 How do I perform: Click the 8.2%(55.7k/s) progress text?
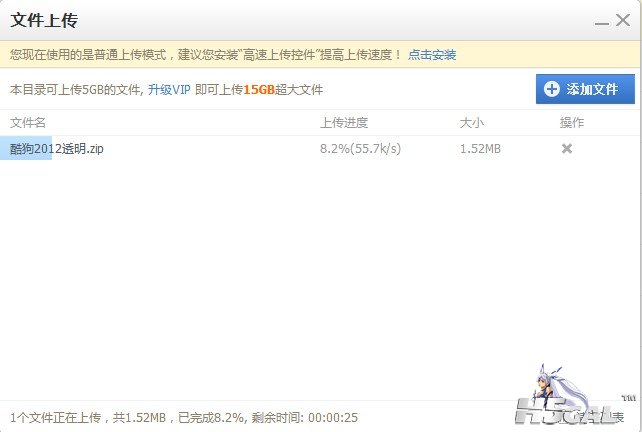(360, 148)
